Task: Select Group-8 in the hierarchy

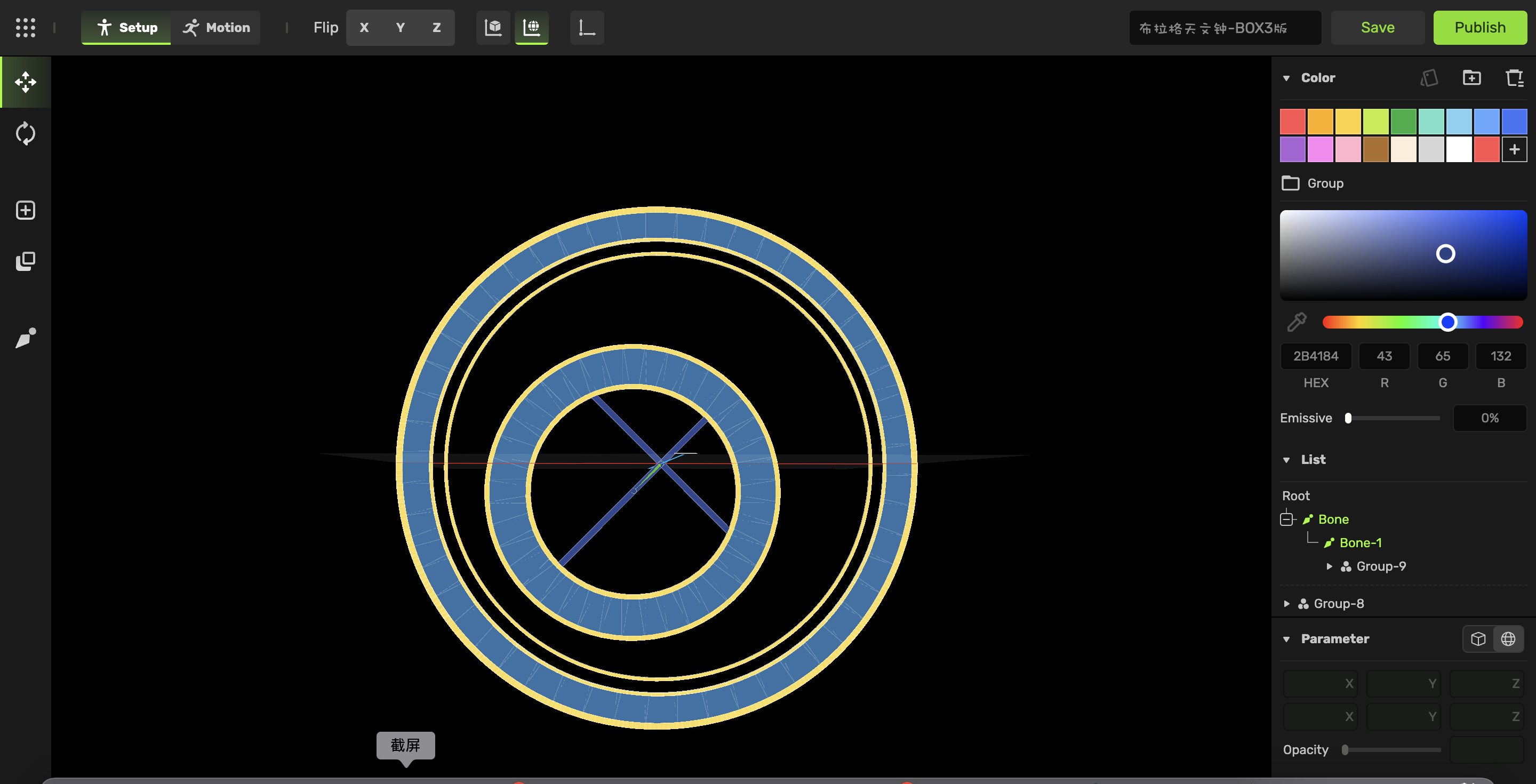Action: [x=1339, y=604]
